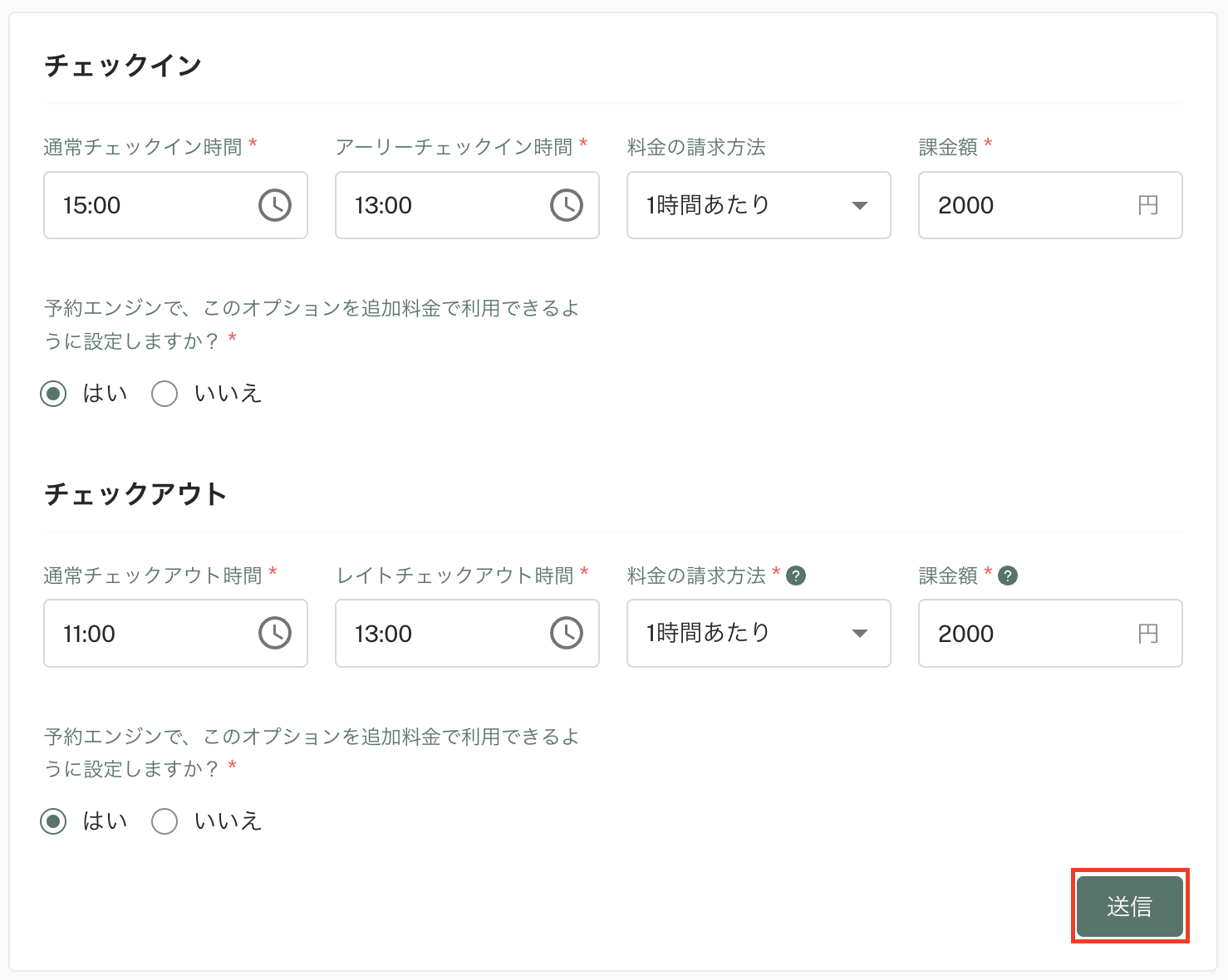Select はい radio under チェックアウト section
Image resolution: width=1228 pixels, height=980 pixels.
coord(53,822)
